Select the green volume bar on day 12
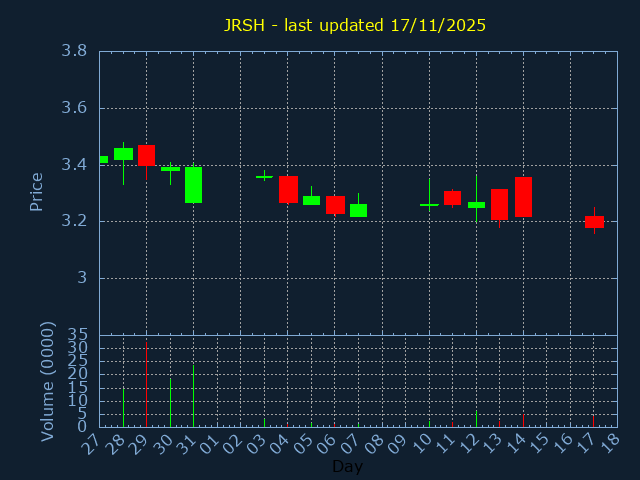This screenshot has height=480, width=640. [476, 419]
